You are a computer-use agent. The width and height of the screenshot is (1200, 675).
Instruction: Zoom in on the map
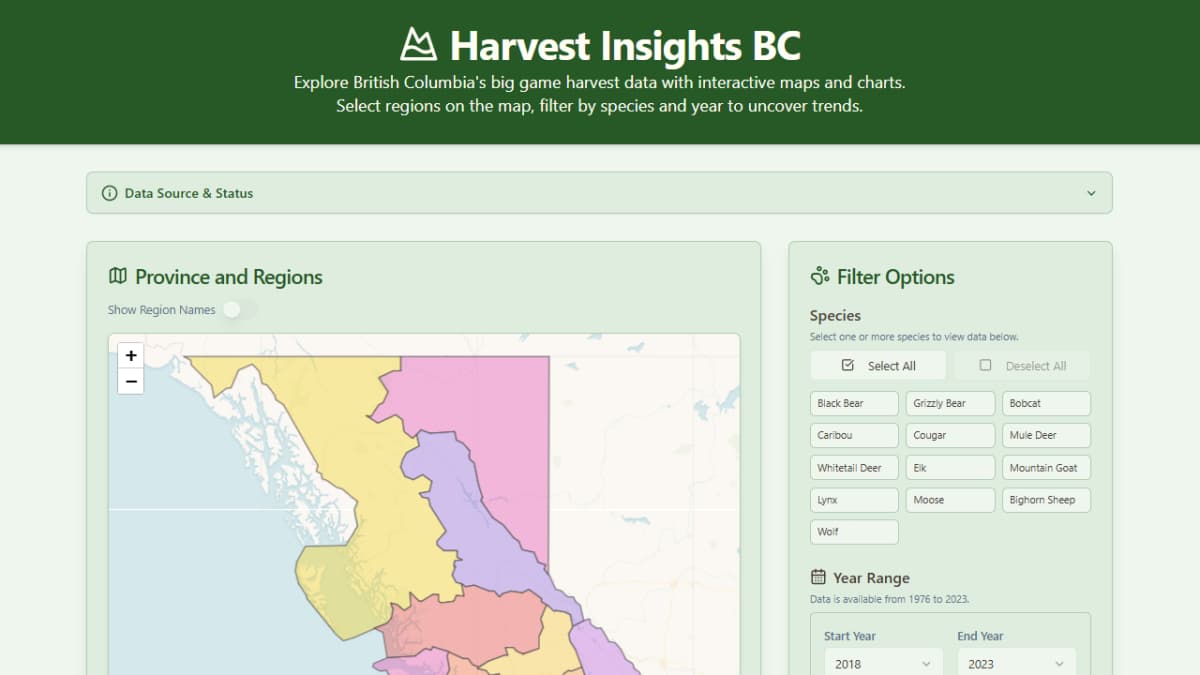(131, 356)
